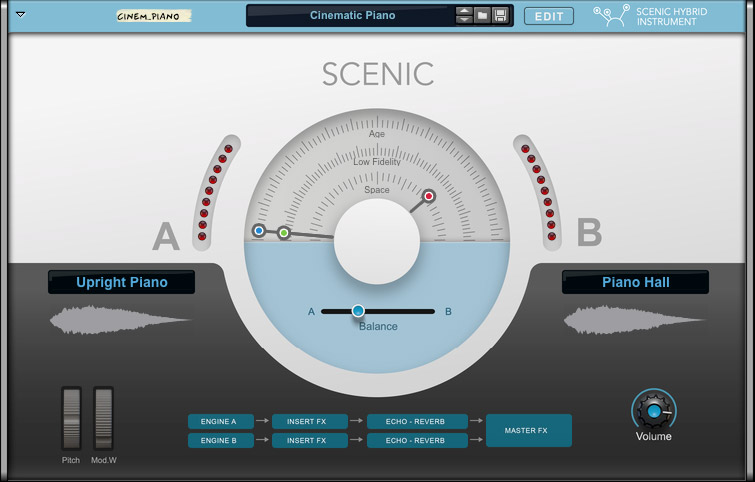Screen dimensions: 755x482
Task: Click the Age label on the dial
Action: pyautogui.click(x=377, y=134)
